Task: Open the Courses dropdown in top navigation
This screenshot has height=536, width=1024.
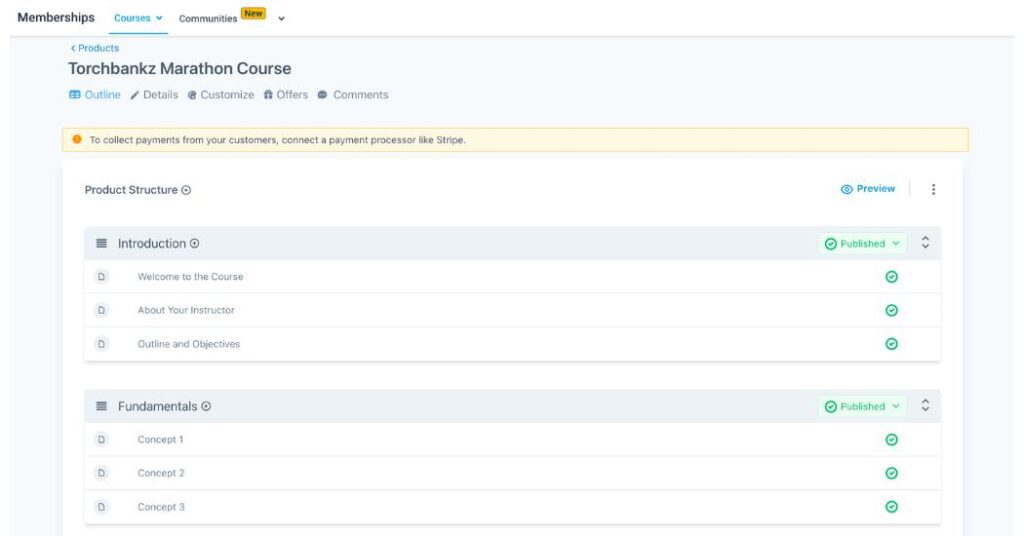Action: [138, 18]
